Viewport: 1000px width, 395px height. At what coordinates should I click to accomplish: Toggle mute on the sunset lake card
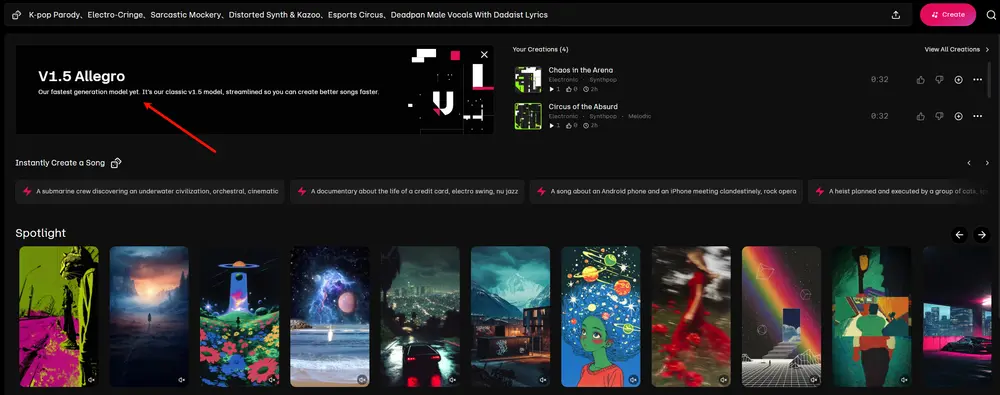coord(181,380)
